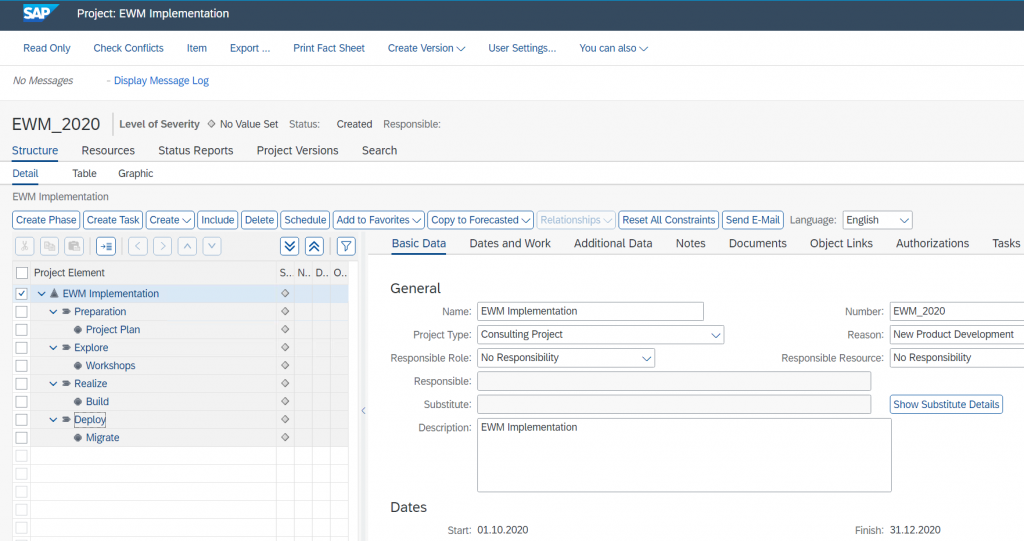Click the SAP logo
This screenshot has width=1024, height=541.
[x=40, y=12]
